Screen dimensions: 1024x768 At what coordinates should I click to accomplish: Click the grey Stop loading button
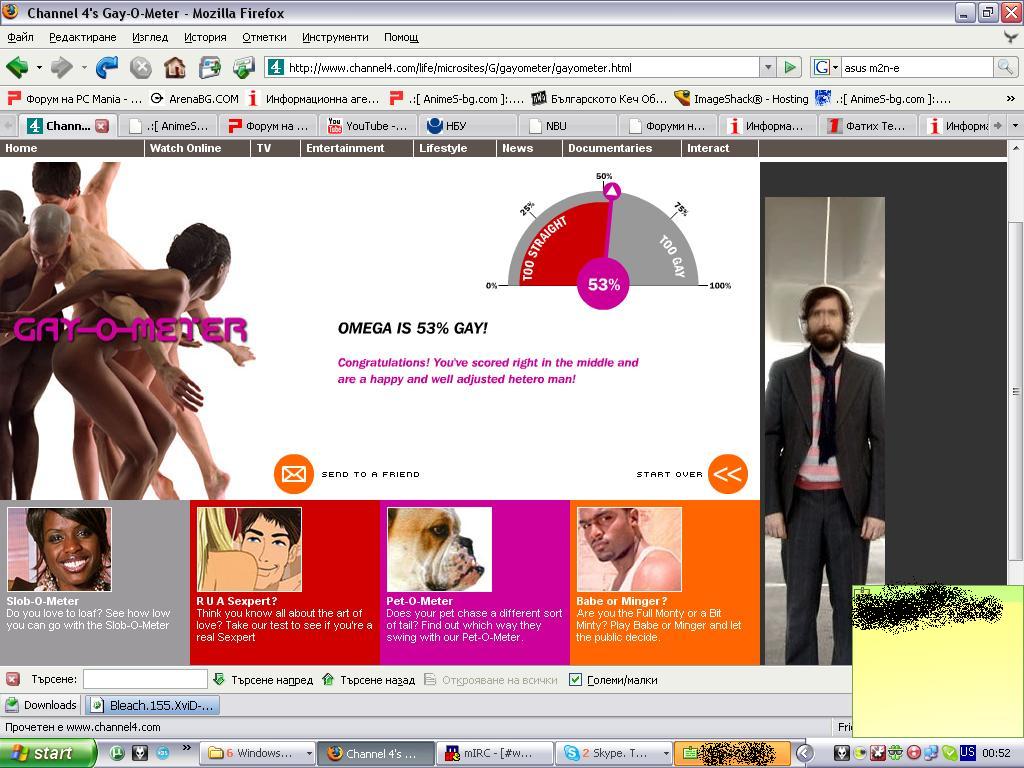tap(140, 67)
